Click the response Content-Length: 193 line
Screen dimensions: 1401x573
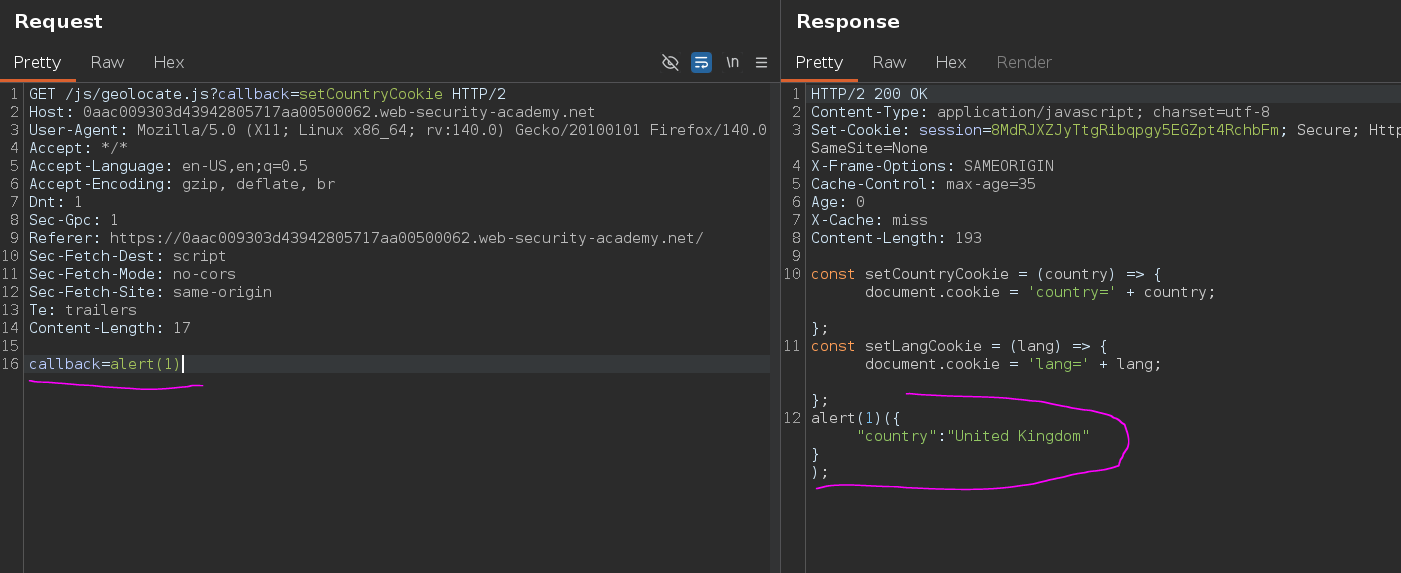[896, 238]
